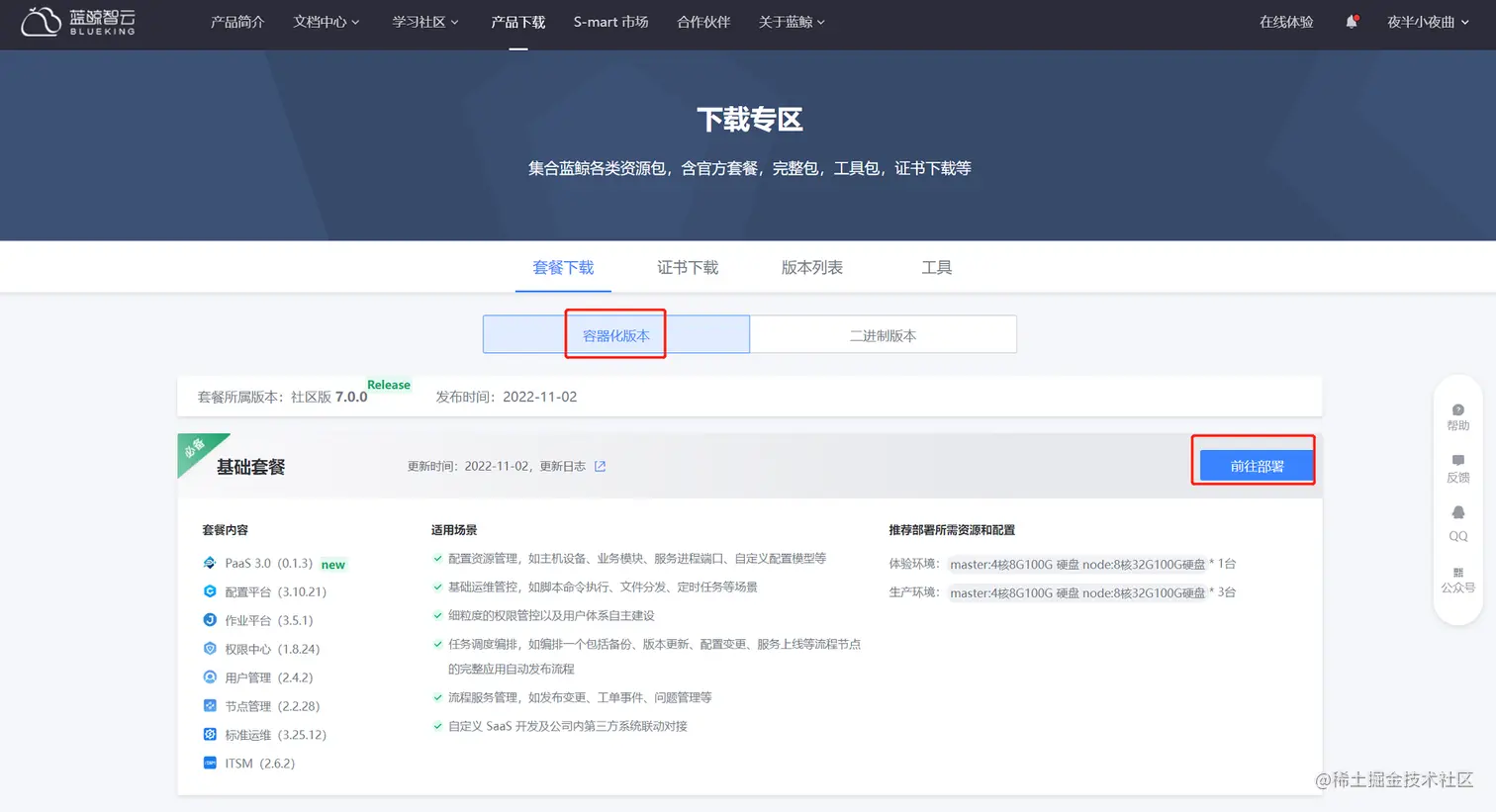The height and width of the screenshot is (812, 1496).
Task: Click the 帮助 help icon in sidebar
Action: 1458,409
